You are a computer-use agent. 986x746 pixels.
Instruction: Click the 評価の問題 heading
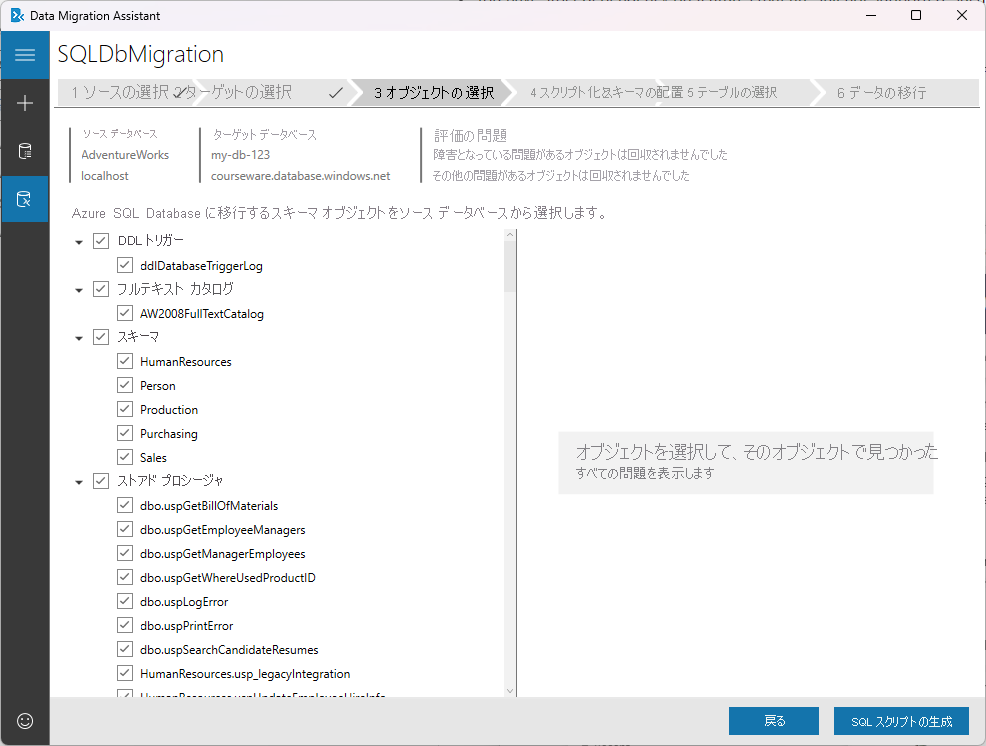[470, 135]
